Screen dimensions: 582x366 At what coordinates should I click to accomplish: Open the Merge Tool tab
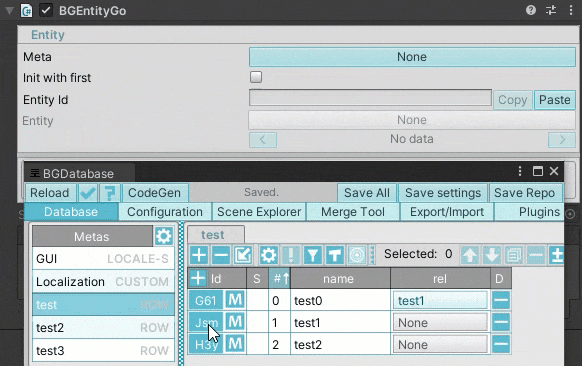click(x=353, y=212)
